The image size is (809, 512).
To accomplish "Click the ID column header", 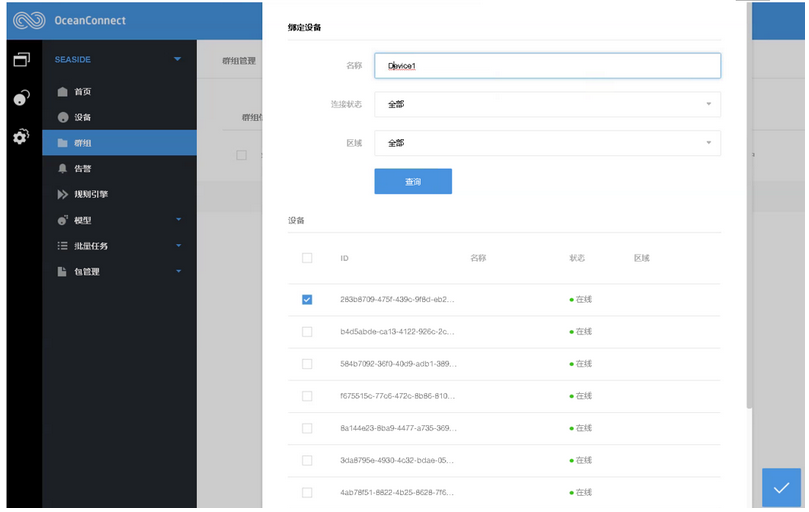I will click(x=344, y=258).
